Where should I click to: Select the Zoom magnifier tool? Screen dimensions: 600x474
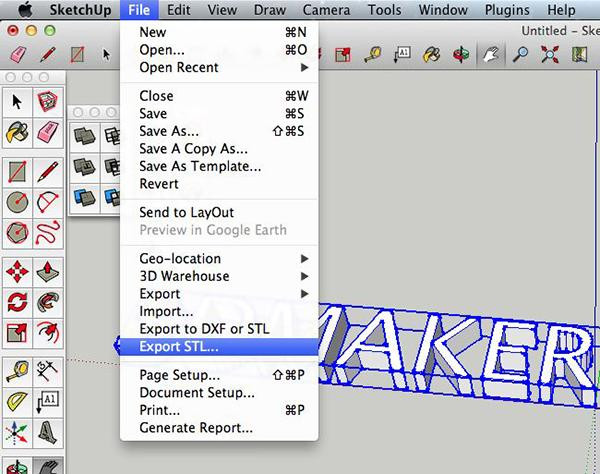pyautogui.click(x=520, y=54)
